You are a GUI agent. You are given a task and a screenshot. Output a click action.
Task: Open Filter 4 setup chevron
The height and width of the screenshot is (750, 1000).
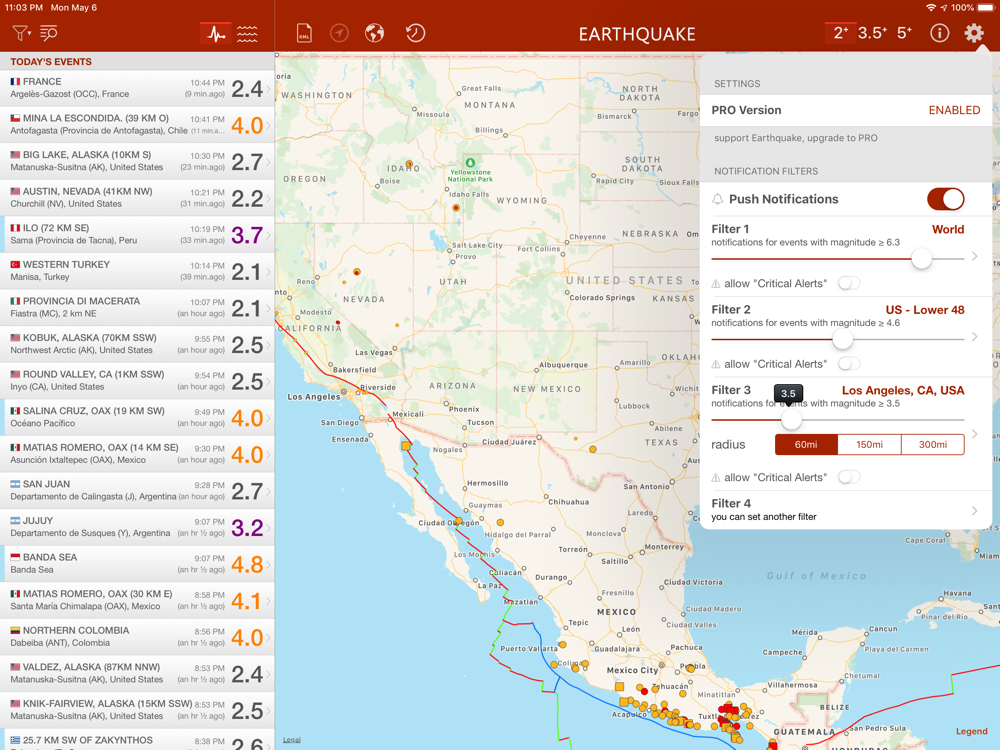pos(974,510)
